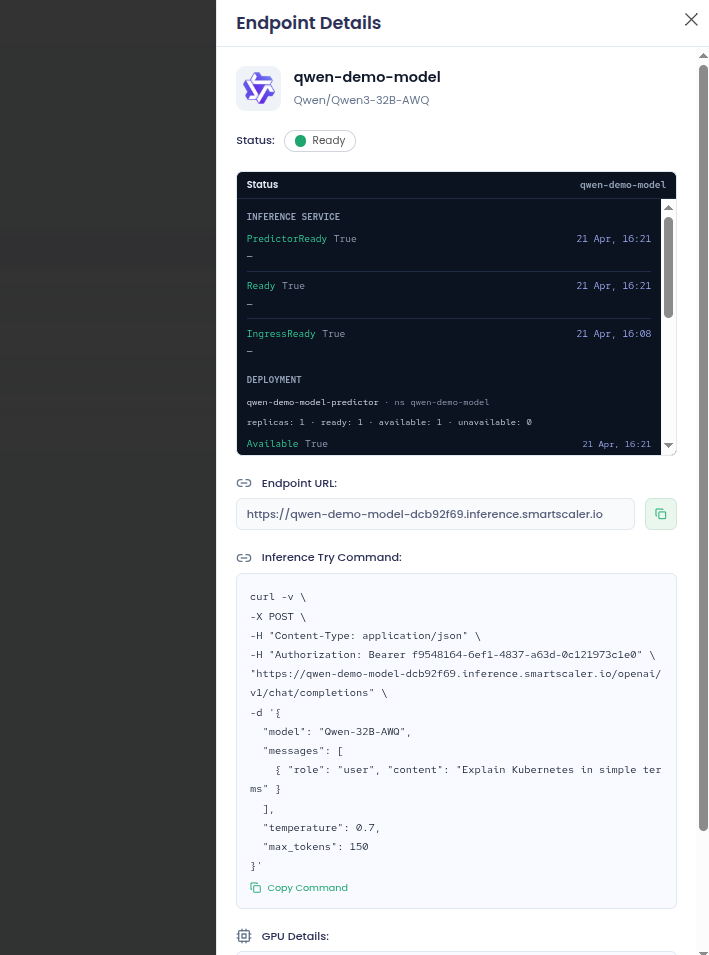Click the Available True deployment condition
Image resolution: width=709 pixels, height=955 pixels.
tap(287, 443)
